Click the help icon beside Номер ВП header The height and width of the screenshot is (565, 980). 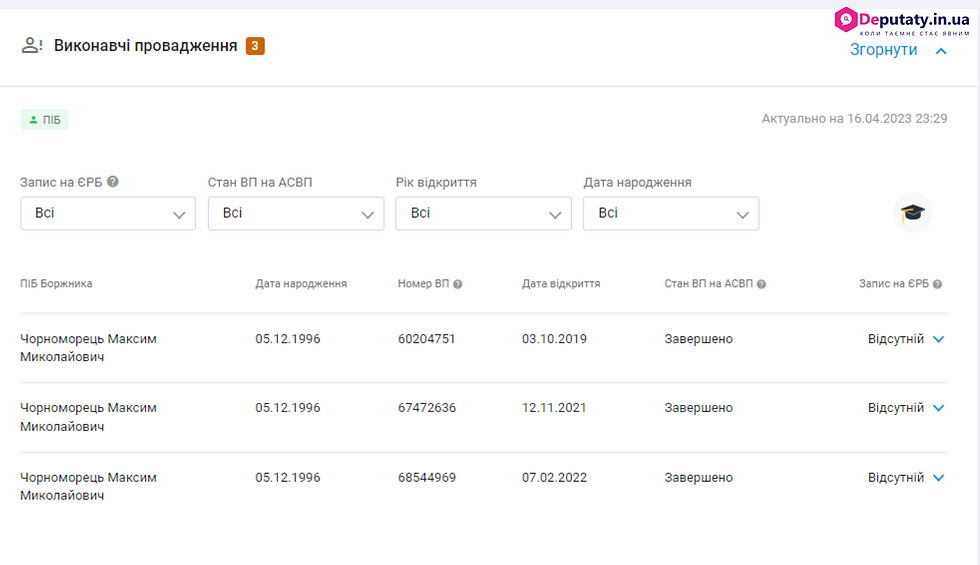click(x=458, y=284)
